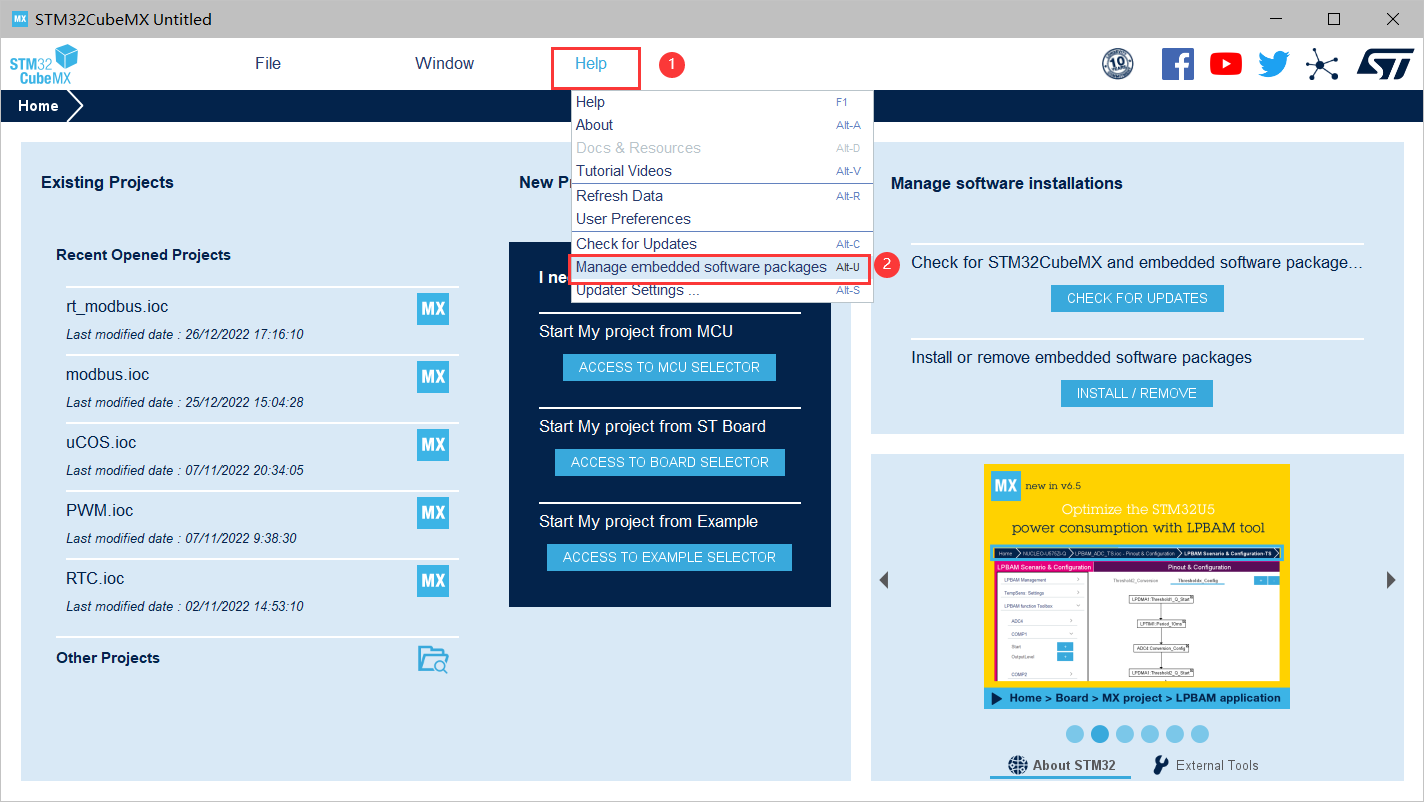Select the first carousel dot
The height and width of the screenshot is (802, 1424).
[x=1075, y=734]
